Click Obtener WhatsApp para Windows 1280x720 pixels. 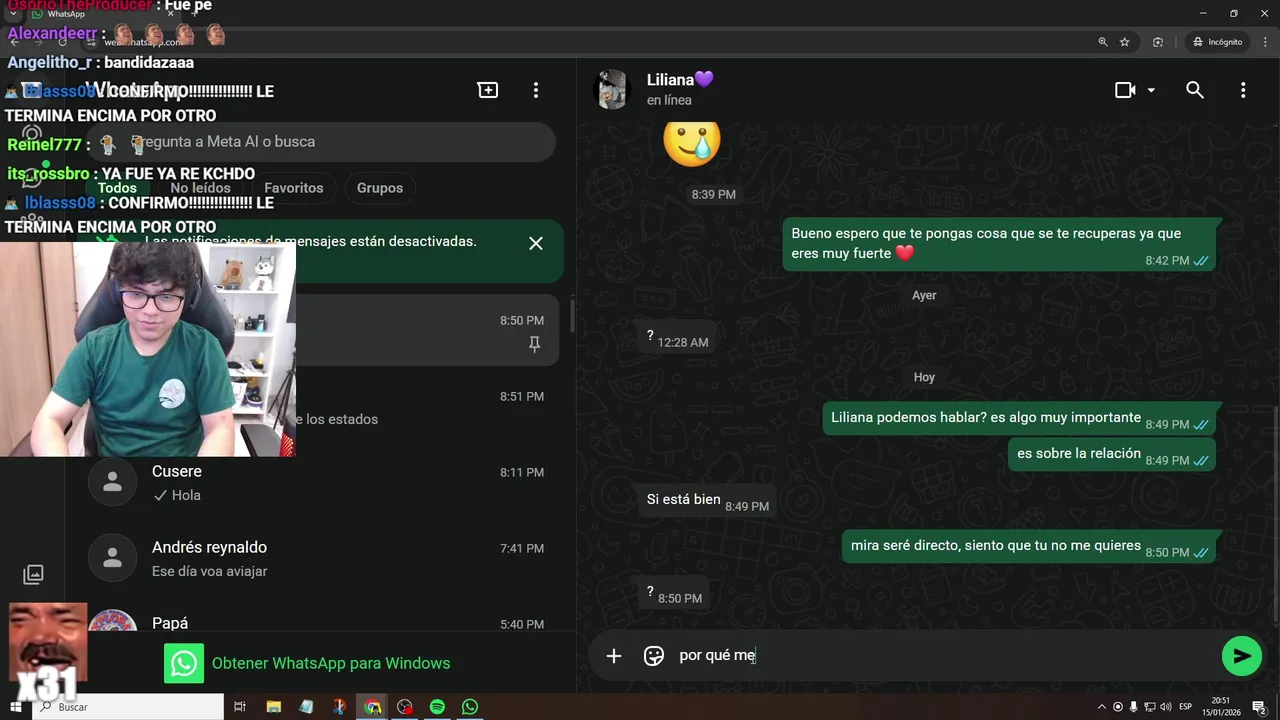(331, 663)
